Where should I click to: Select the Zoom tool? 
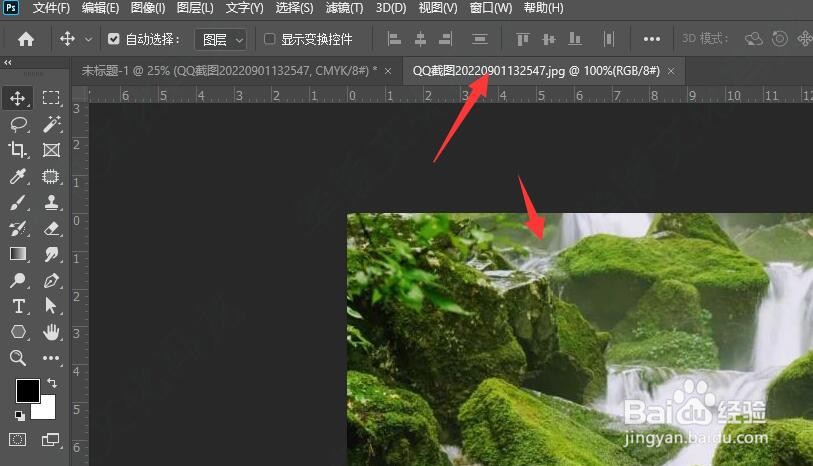(x=18, y=358)
